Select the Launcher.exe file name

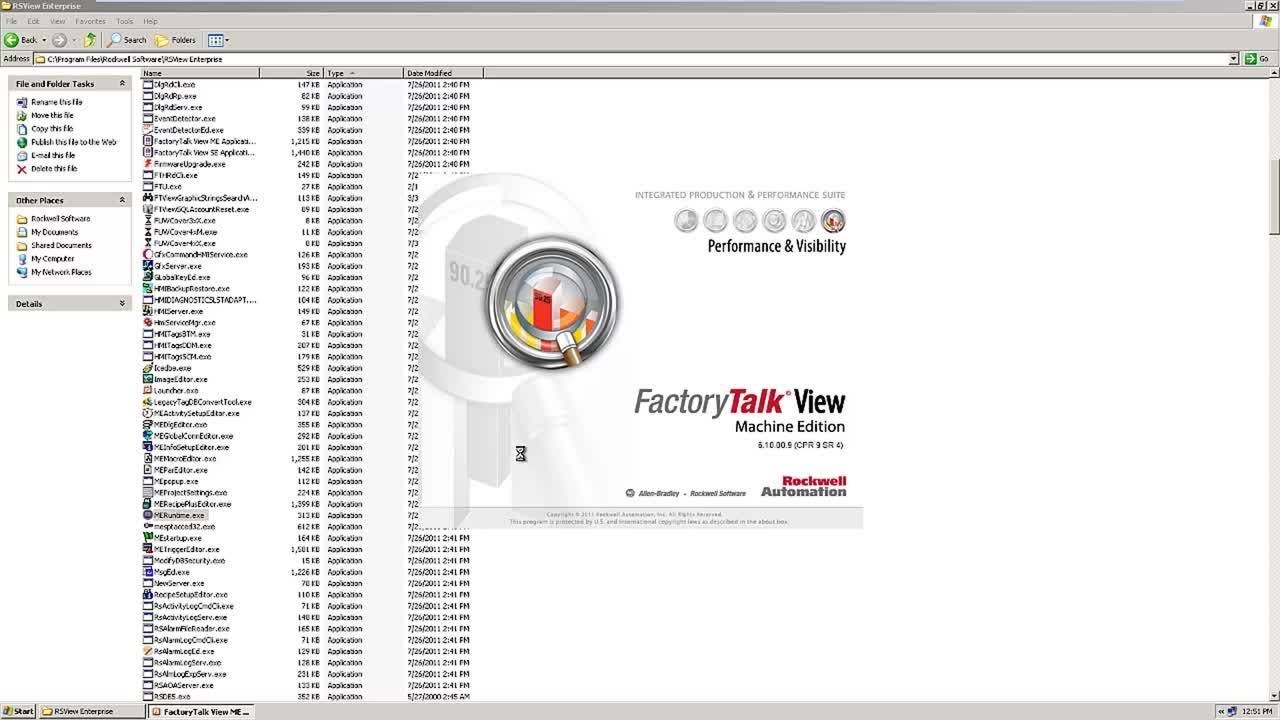176,391
